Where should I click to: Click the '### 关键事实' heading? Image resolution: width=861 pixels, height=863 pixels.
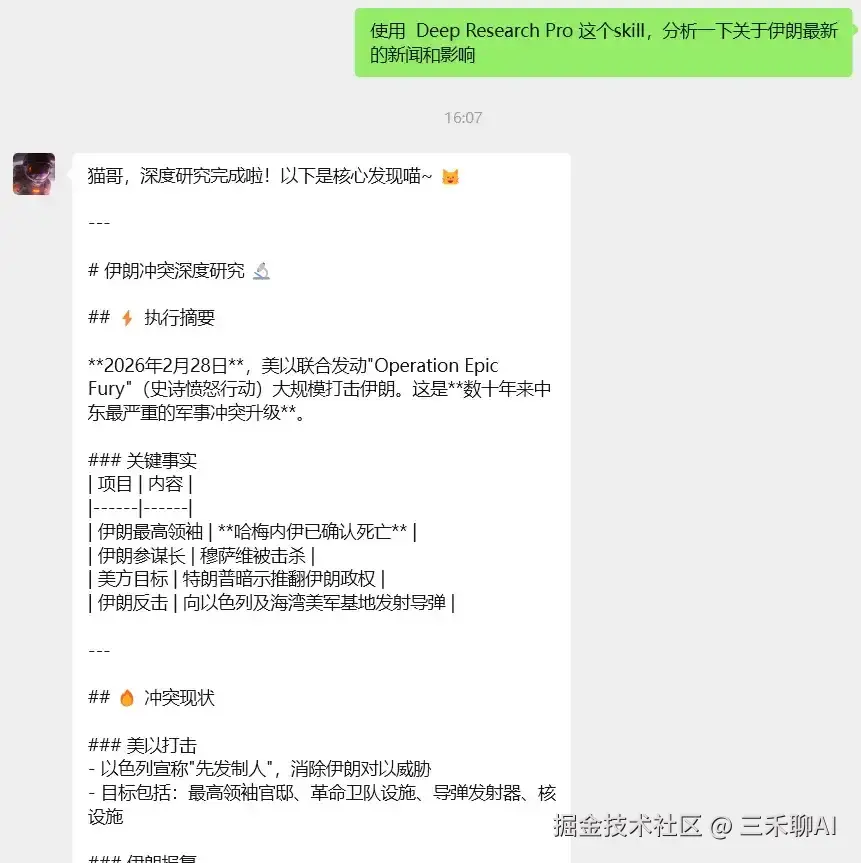point(142,460)
